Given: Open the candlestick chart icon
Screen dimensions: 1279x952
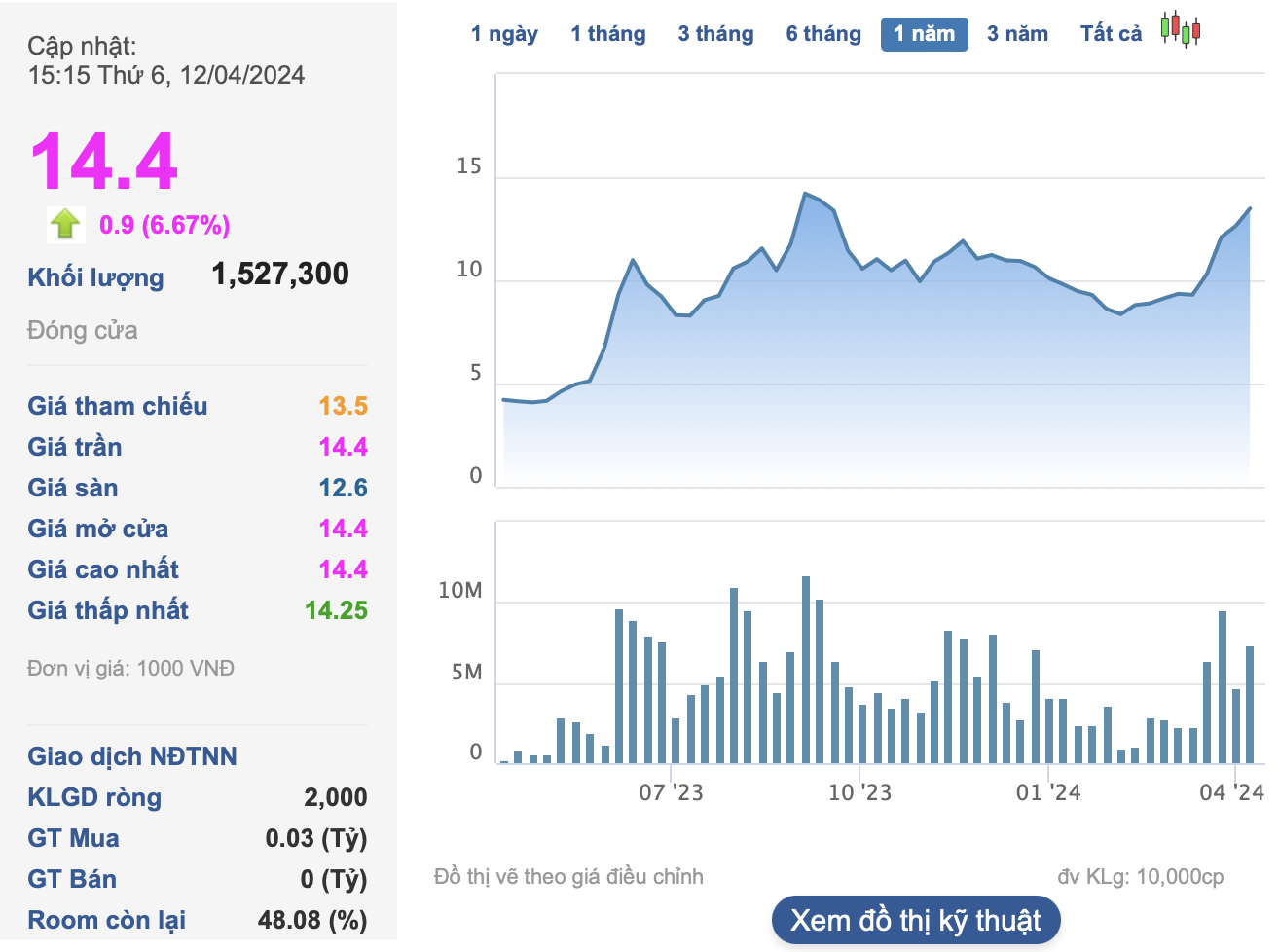Looking at the screenshot, I should click(1180, 30).
